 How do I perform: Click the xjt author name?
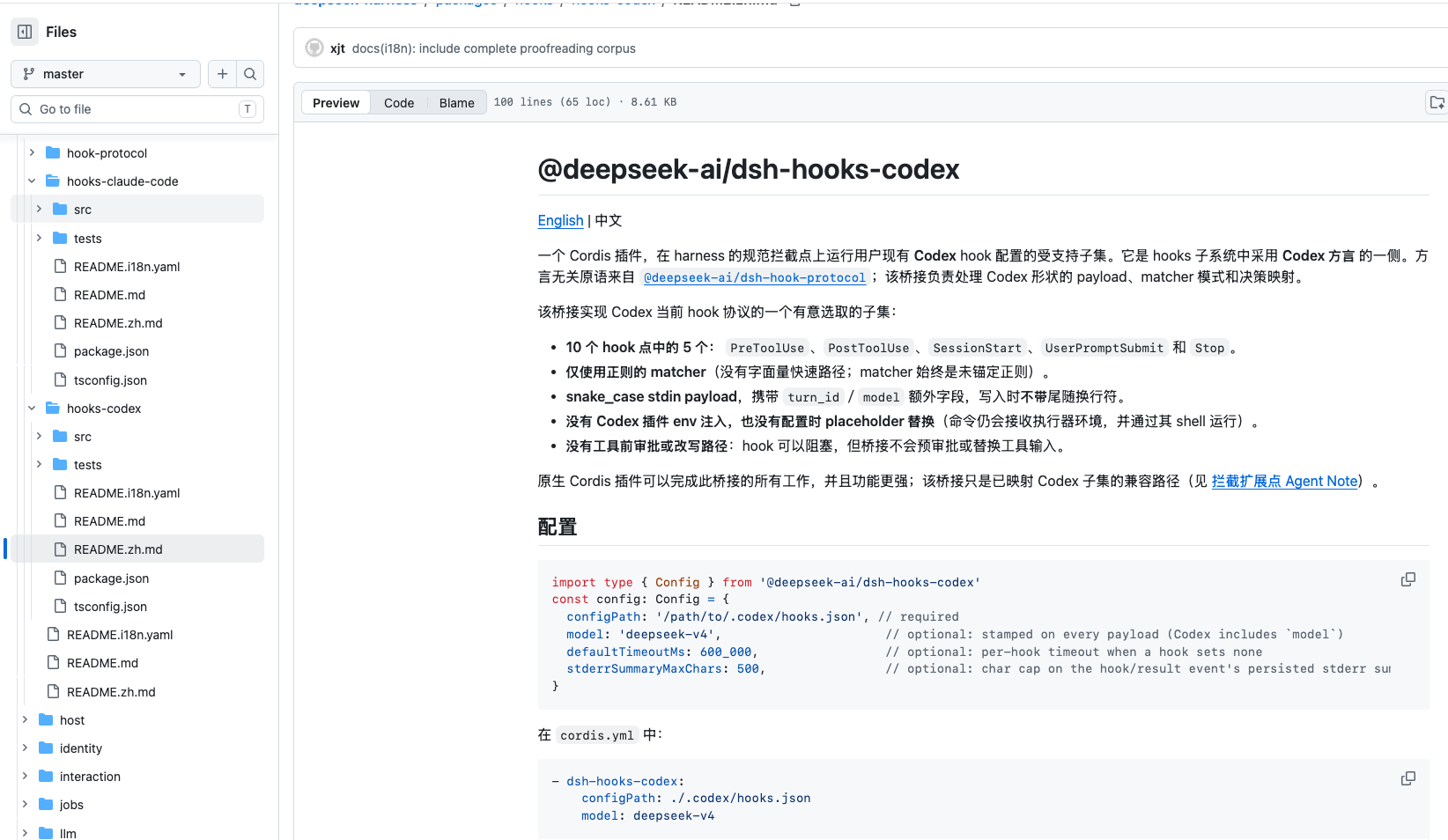point(337,48)
